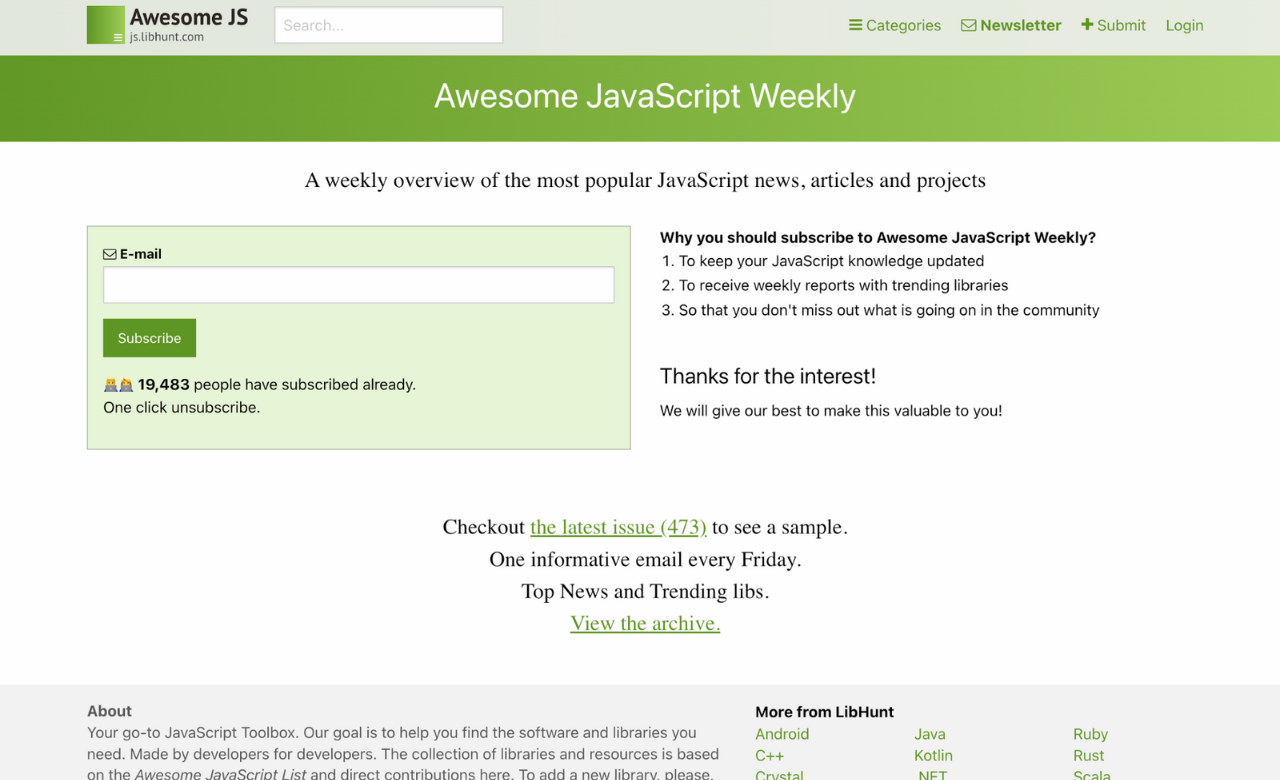Open the Ruby link in footer
This screenshot has height=780, width=1280.
(1090, 734)
